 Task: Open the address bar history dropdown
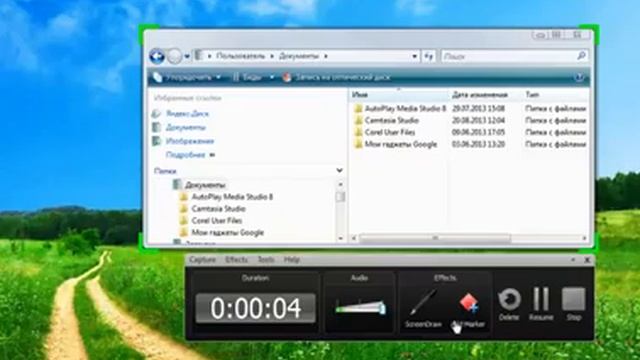coord(414,56)
